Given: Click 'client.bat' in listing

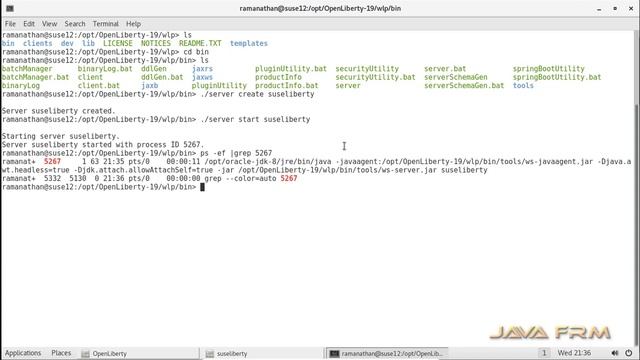Looking at the screenshot, I should coord(99,86).
